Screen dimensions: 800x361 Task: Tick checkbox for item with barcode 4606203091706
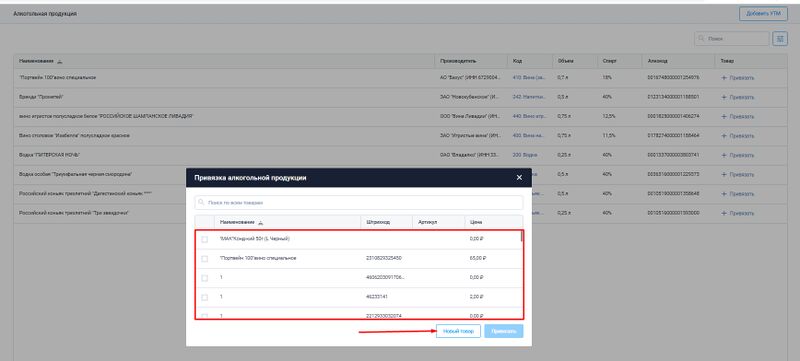205,278
